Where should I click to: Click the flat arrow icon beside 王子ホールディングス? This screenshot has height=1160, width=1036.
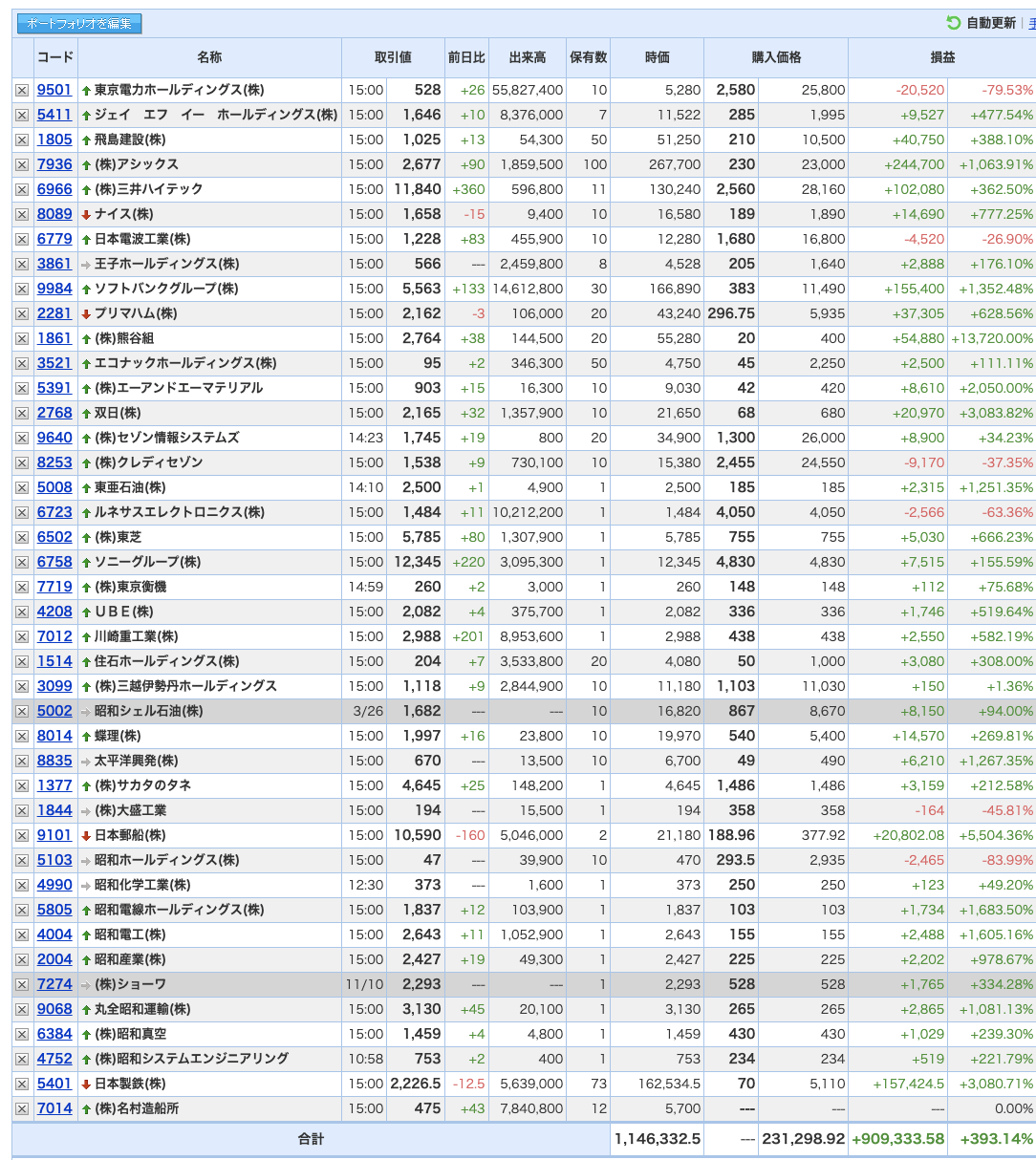(x=86, y=265)
